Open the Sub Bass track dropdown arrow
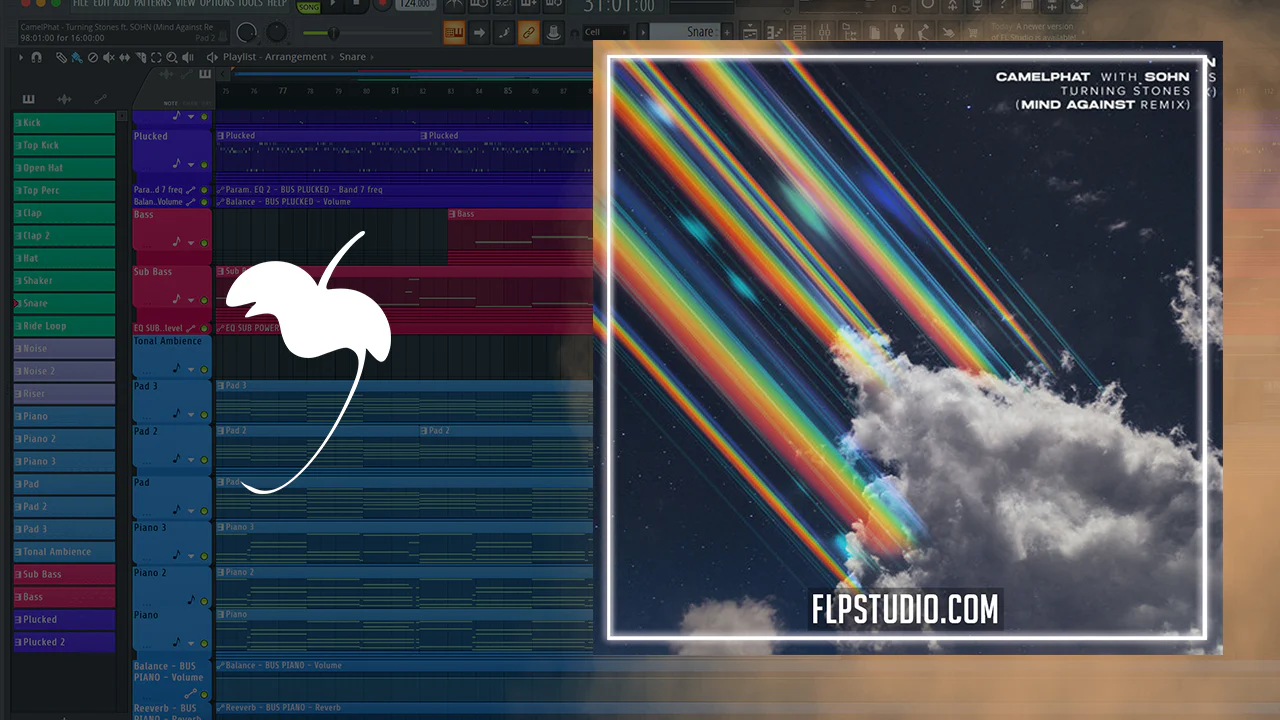This screenshot has width=1280, height=720. (x=191, y=300)
